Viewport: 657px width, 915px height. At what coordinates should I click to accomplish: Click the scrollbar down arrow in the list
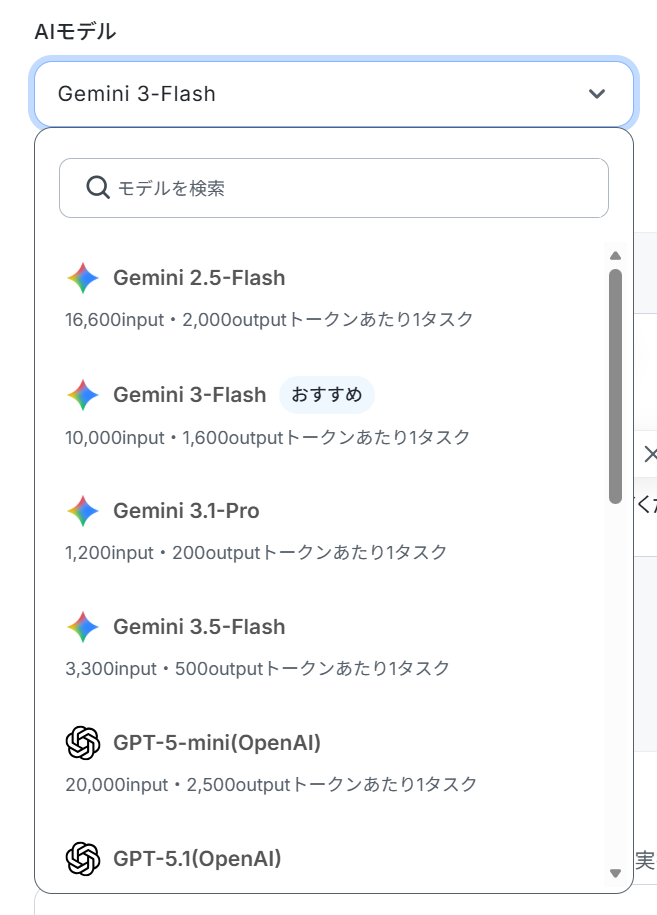(x=615, y=873)
